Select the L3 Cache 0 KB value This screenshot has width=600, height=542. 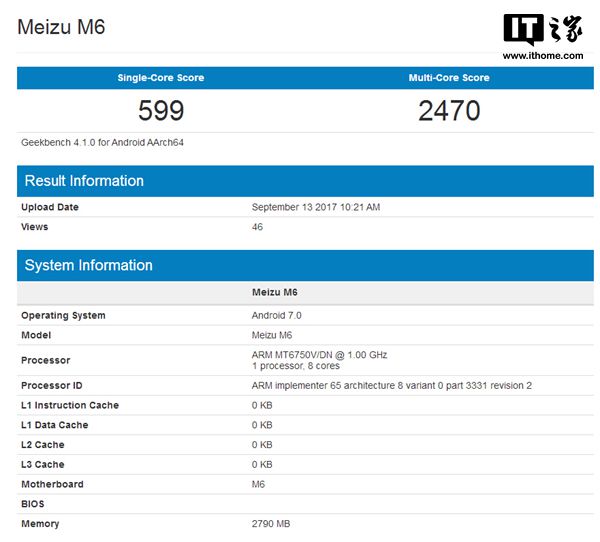262,465
